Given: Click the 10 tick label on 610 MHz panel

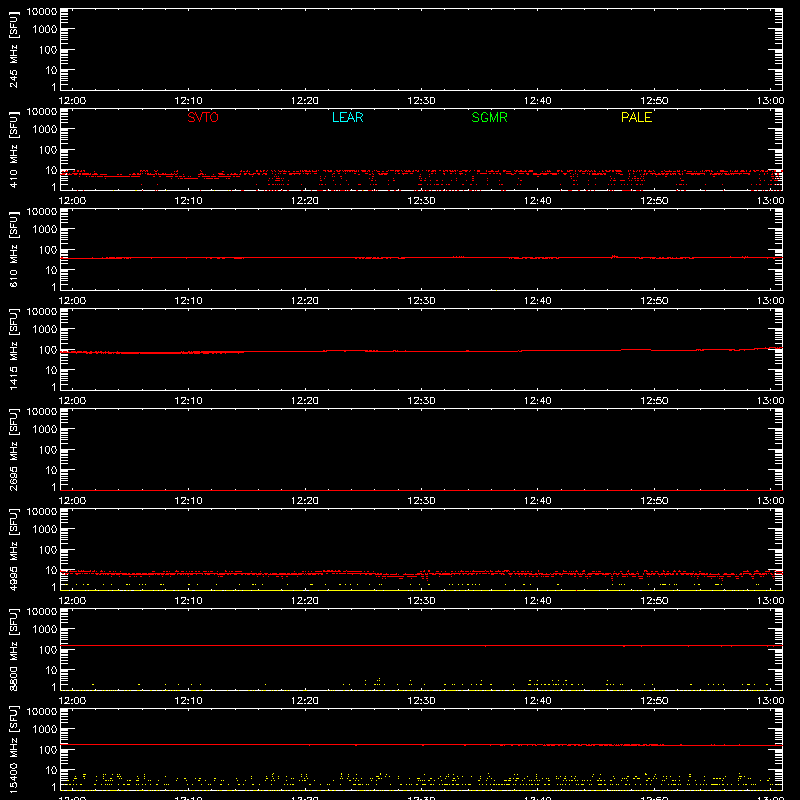Looking at the screenshot, I should pyautogui.click(x=51, y=270).
